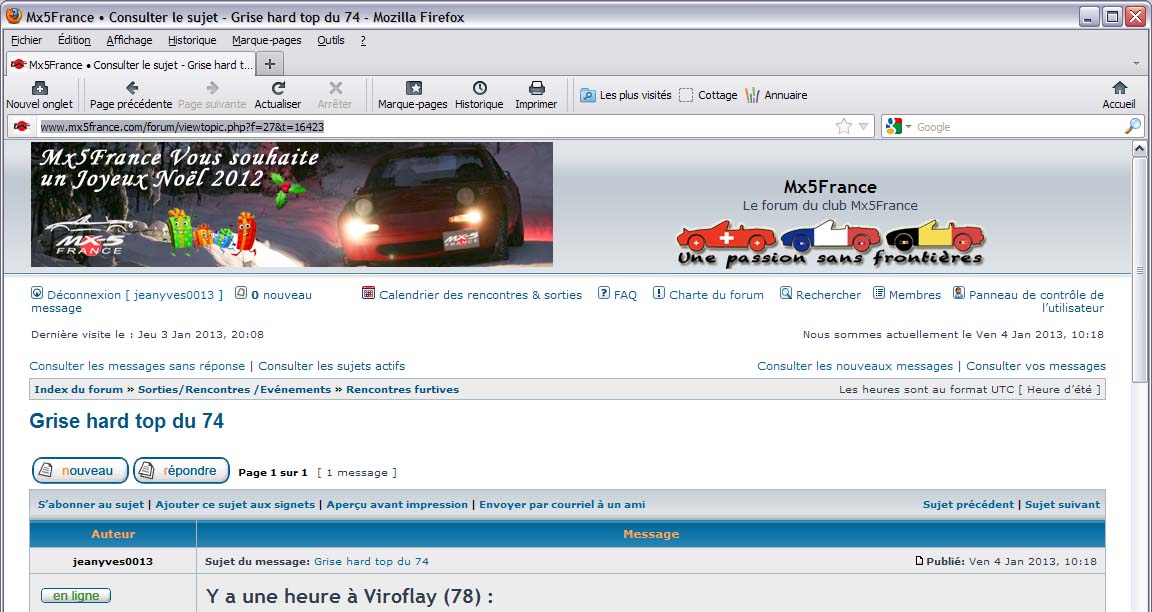The height and width of the screenshot is (612, 1152).
Task: Open the tab list dropdown arrow
Action: pyautogui.click(x=1136, y=64)
